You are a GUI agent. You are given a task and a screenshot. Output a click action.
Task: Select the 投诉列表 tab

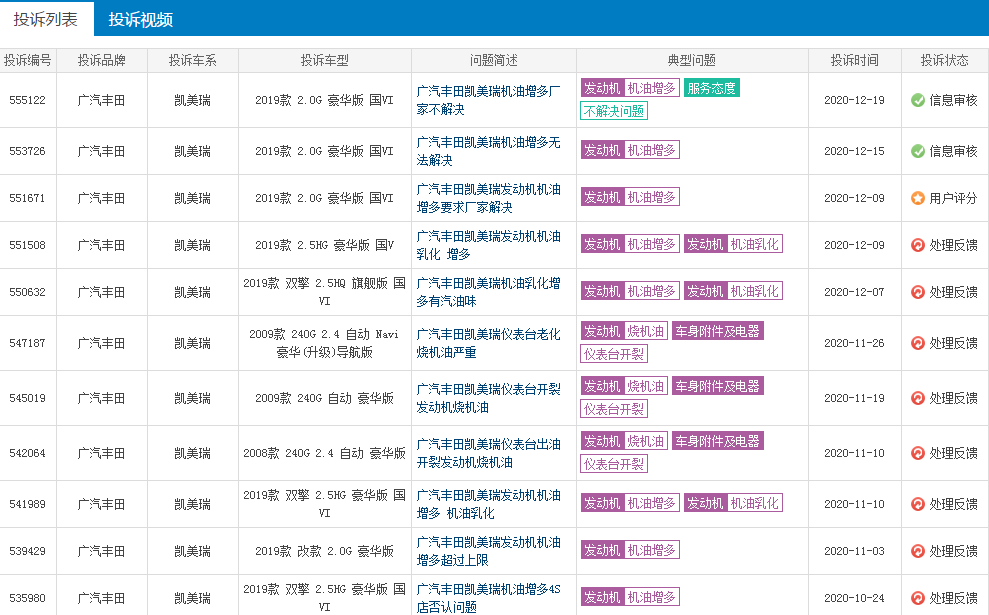(x=46, y=19)
